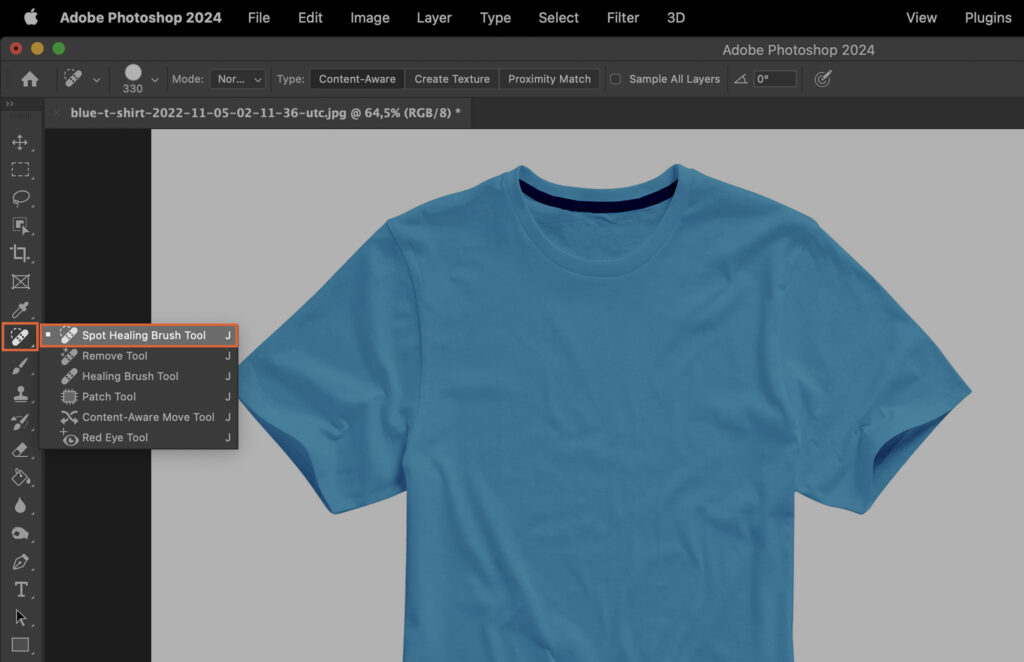Select the Eraser tool
This screenshot has height=662, width=1024.
click(x=20, y=450)
